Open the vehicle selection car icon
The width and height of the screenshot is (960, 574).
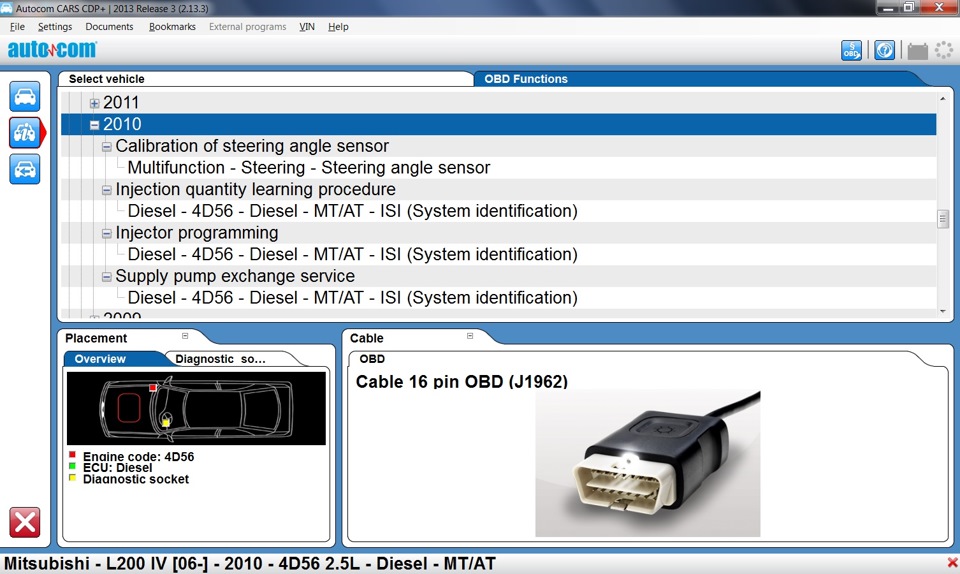[24, 97]
